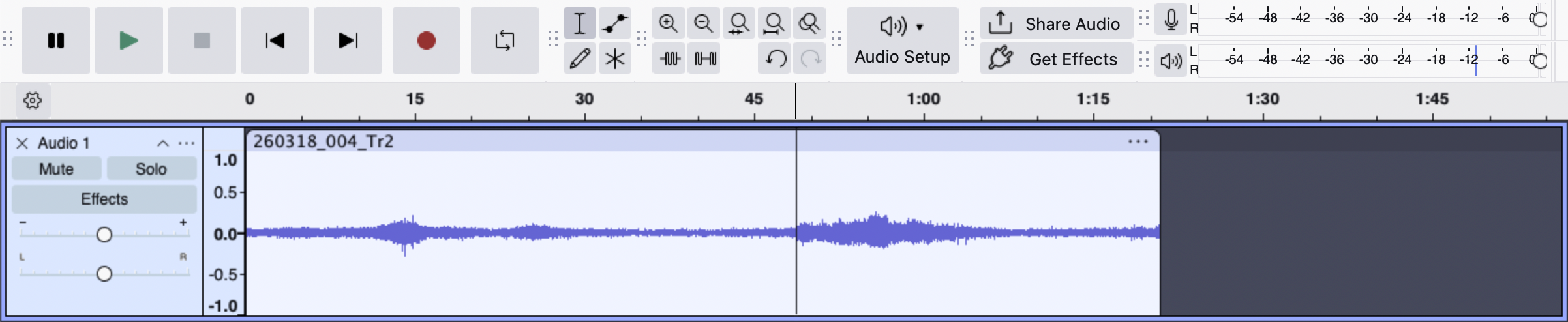
Task: Toggle the Loop playback button
Action: pyautogui.click(x=505, y=40)
